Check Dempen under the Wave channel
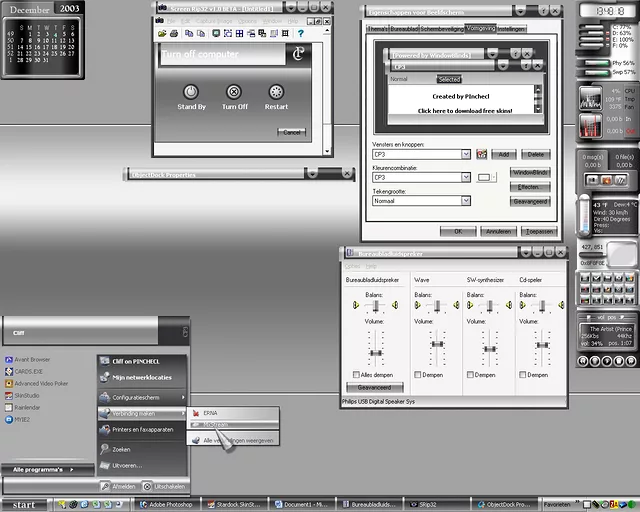This screenshot has width=640, height=512. pos(417,375)
